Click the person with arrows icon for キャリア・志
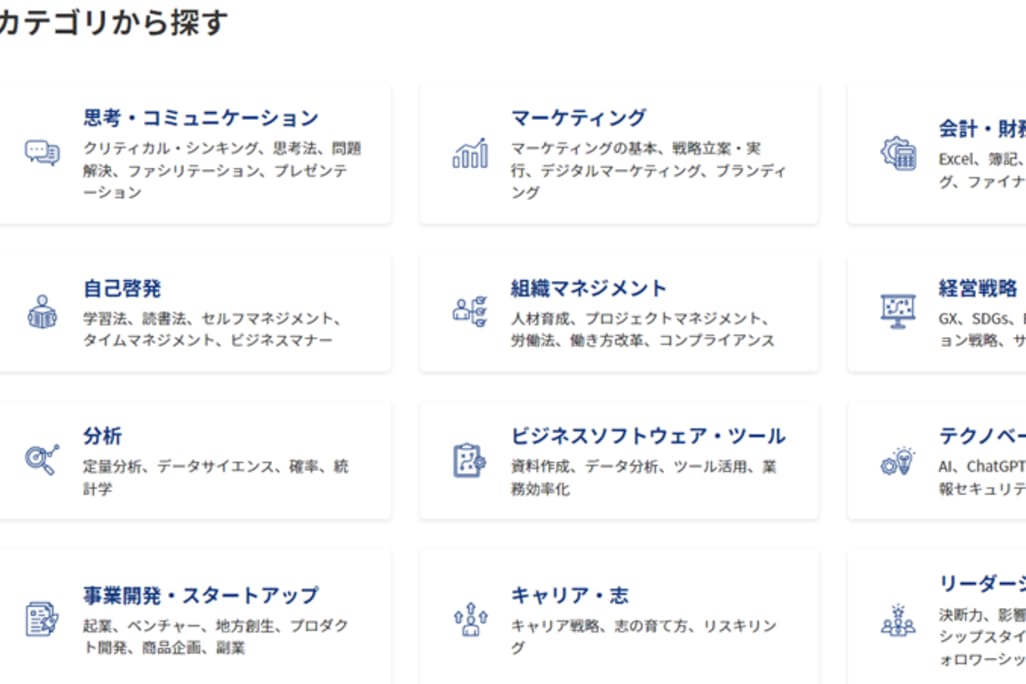Viewport: 1026px width, 684px height. 470,619
